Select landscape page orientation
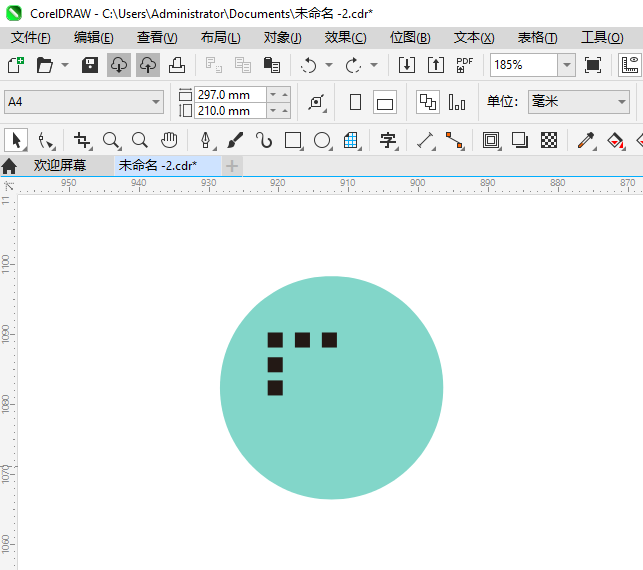Screen dimensions: 643x570 (x=385, y=102)
